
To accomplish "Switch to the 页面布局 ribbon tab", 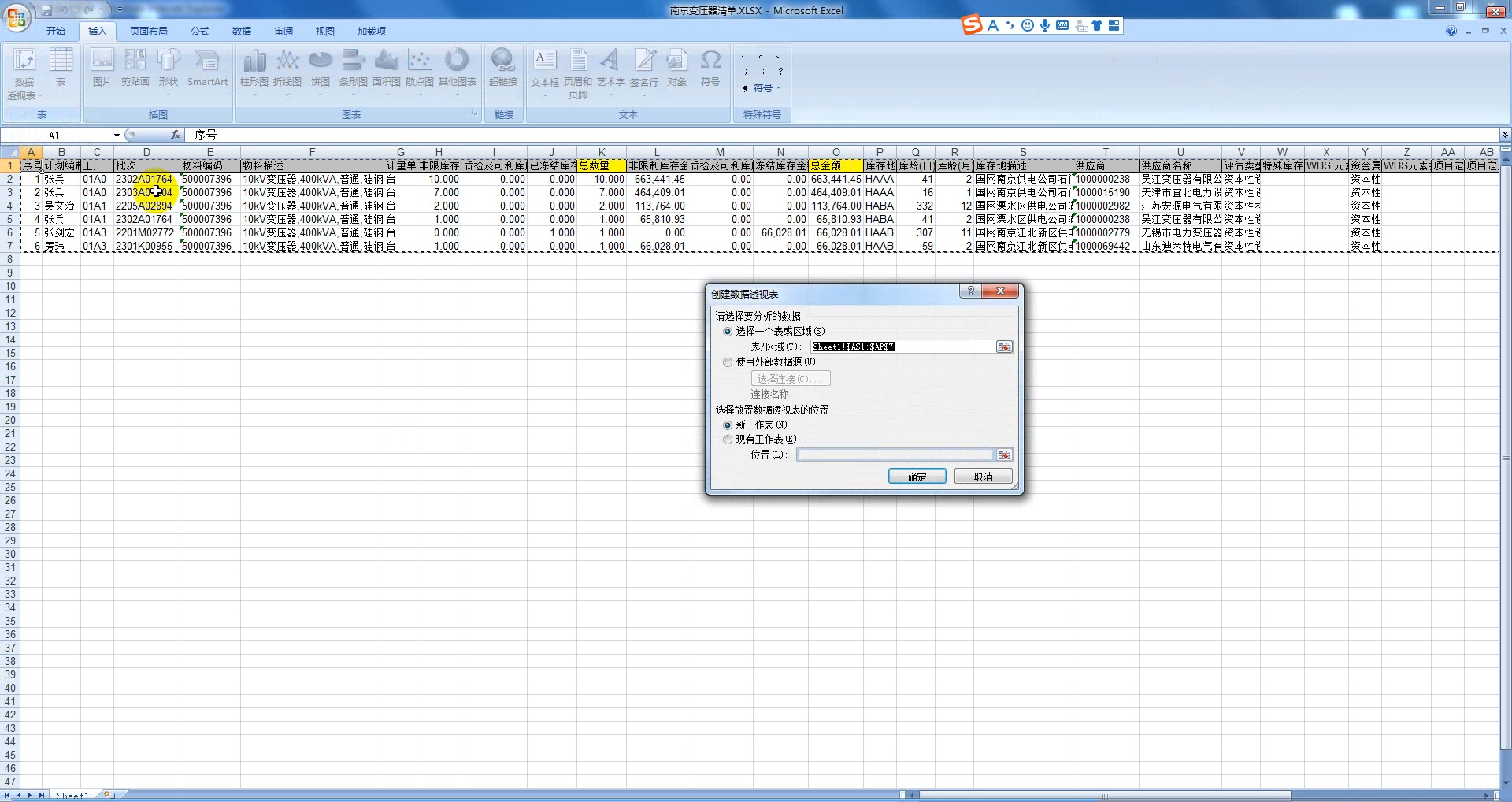I will point(148,32).
